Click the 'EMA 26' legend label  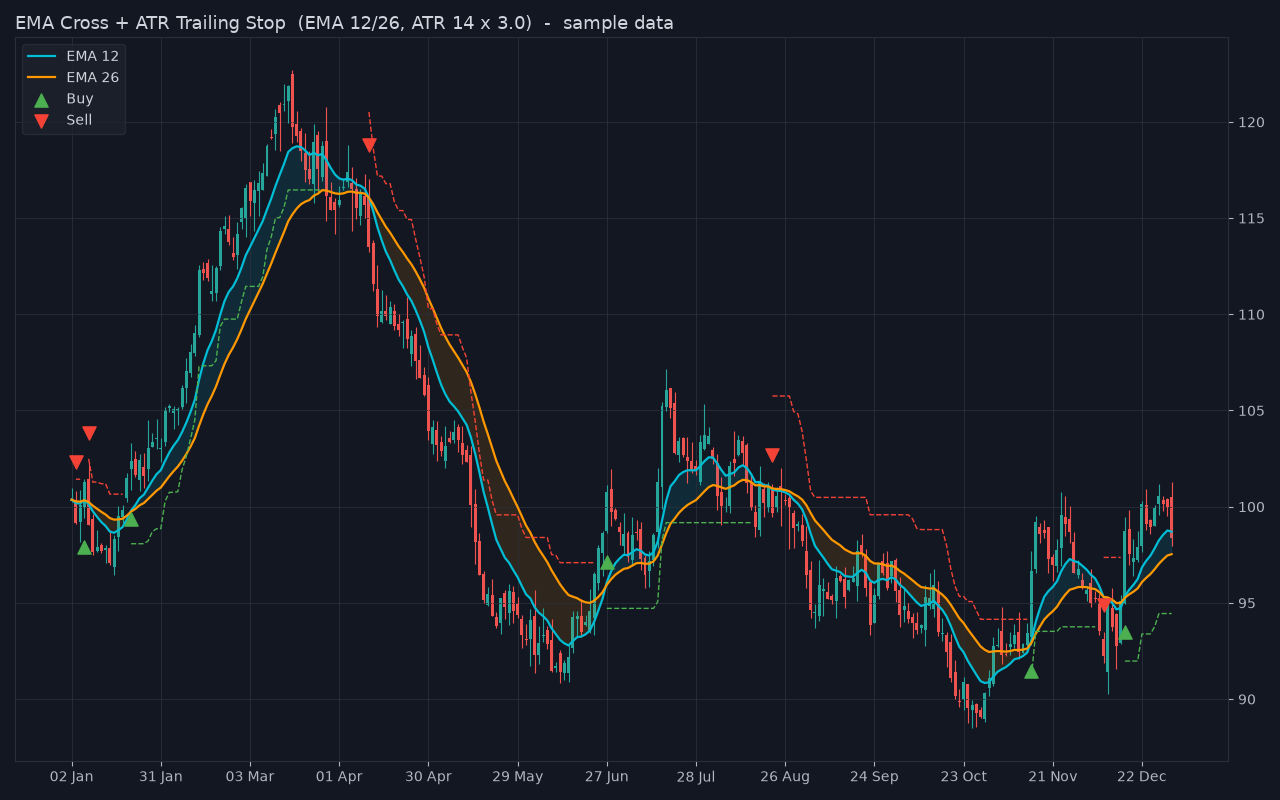click(x=92, y=78)
